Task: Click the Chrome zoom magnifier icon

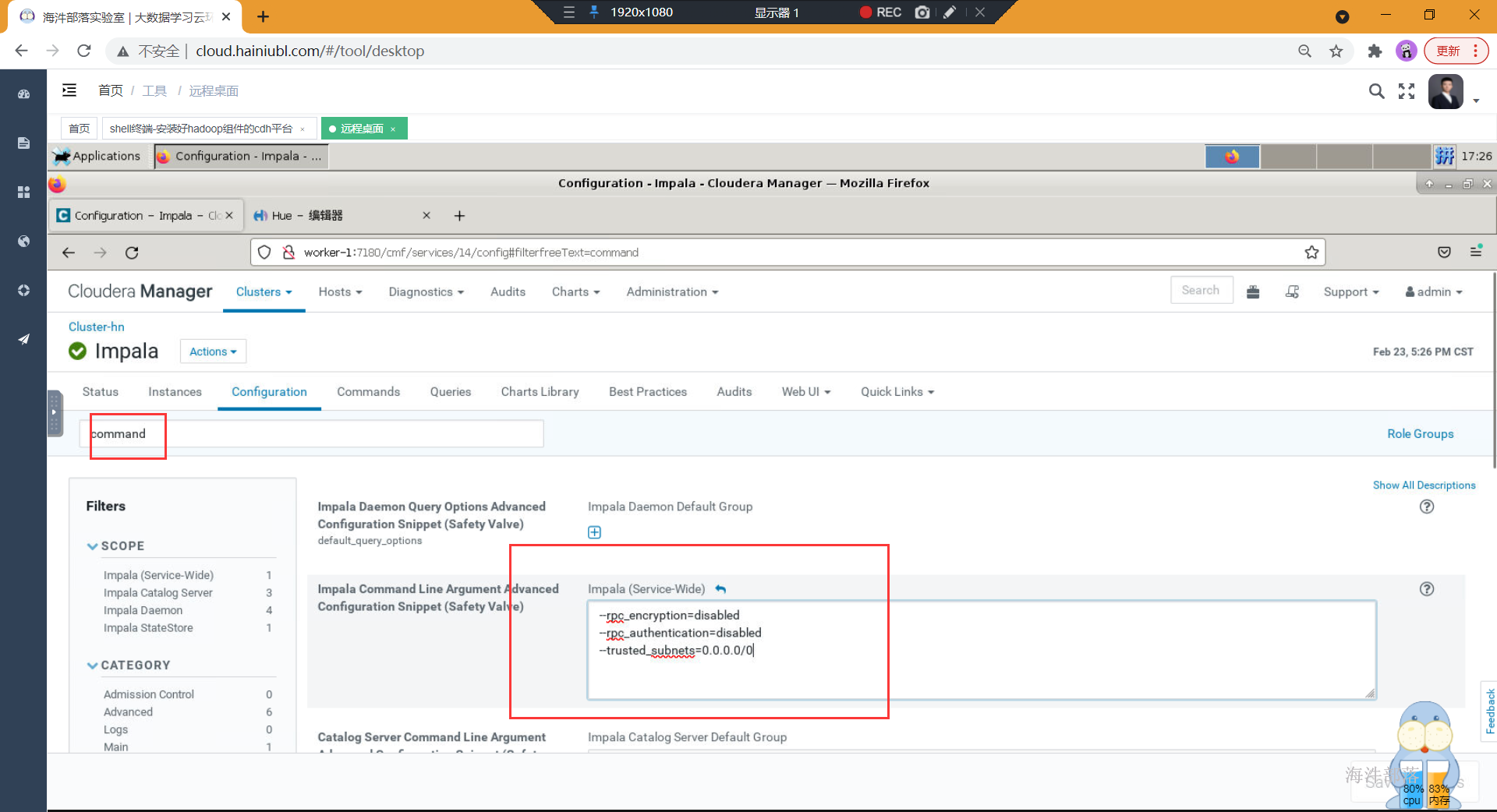Action: click(x=1304, y=51)
